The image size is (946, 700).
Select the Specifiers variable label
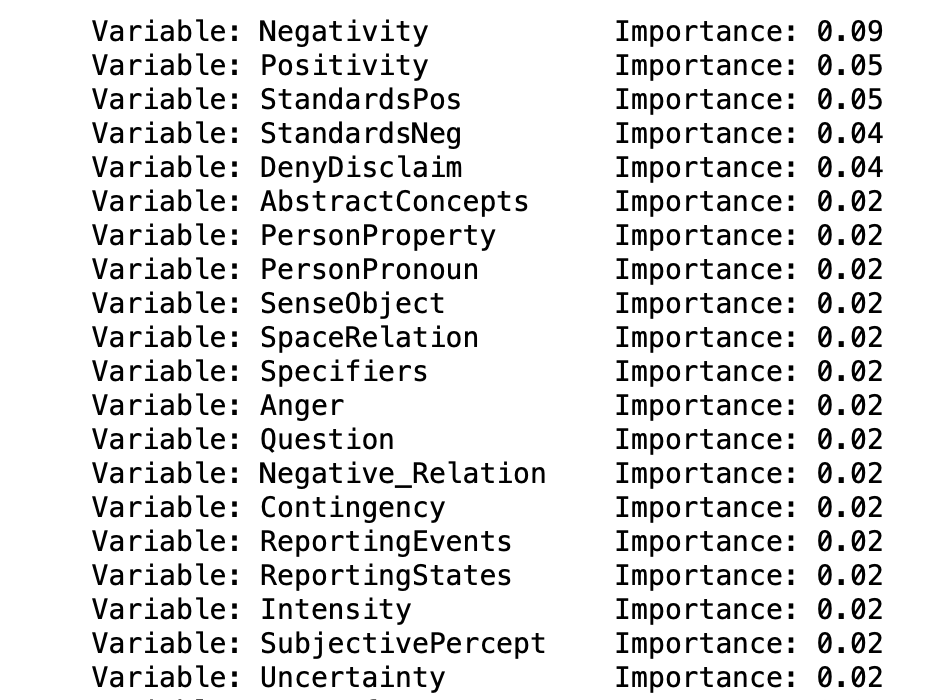[x=343, y=372]
